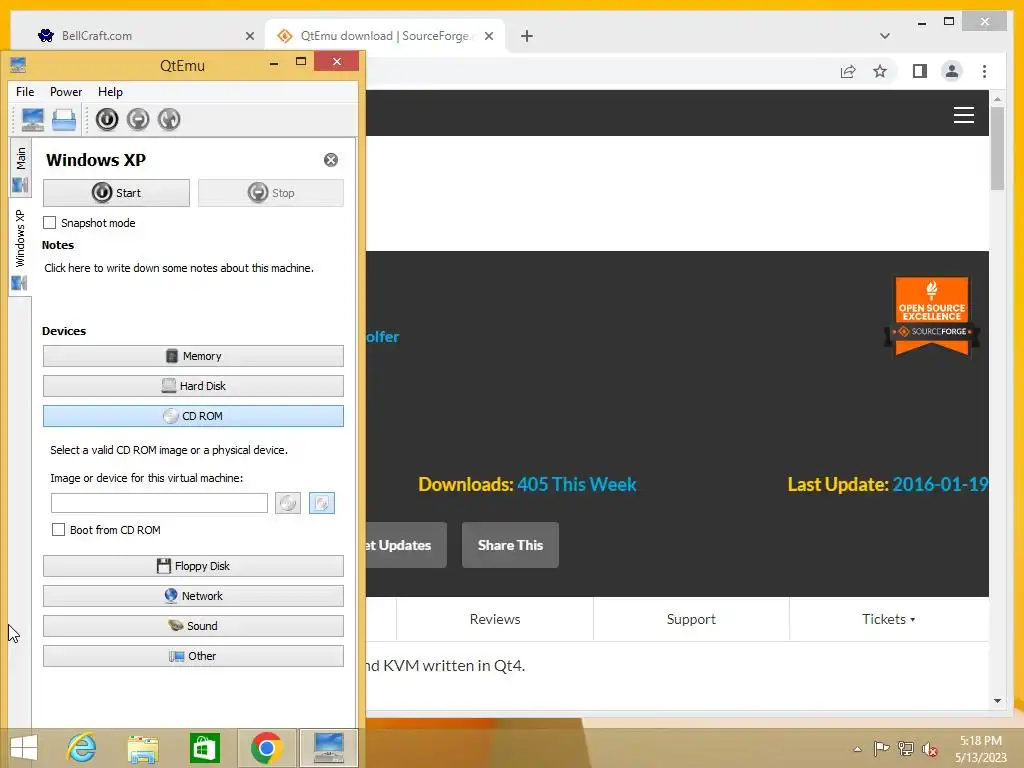This screenshot has width=1024, height=768.
Task: Open Chrome three-dot menu
Action: pos(984,71)
